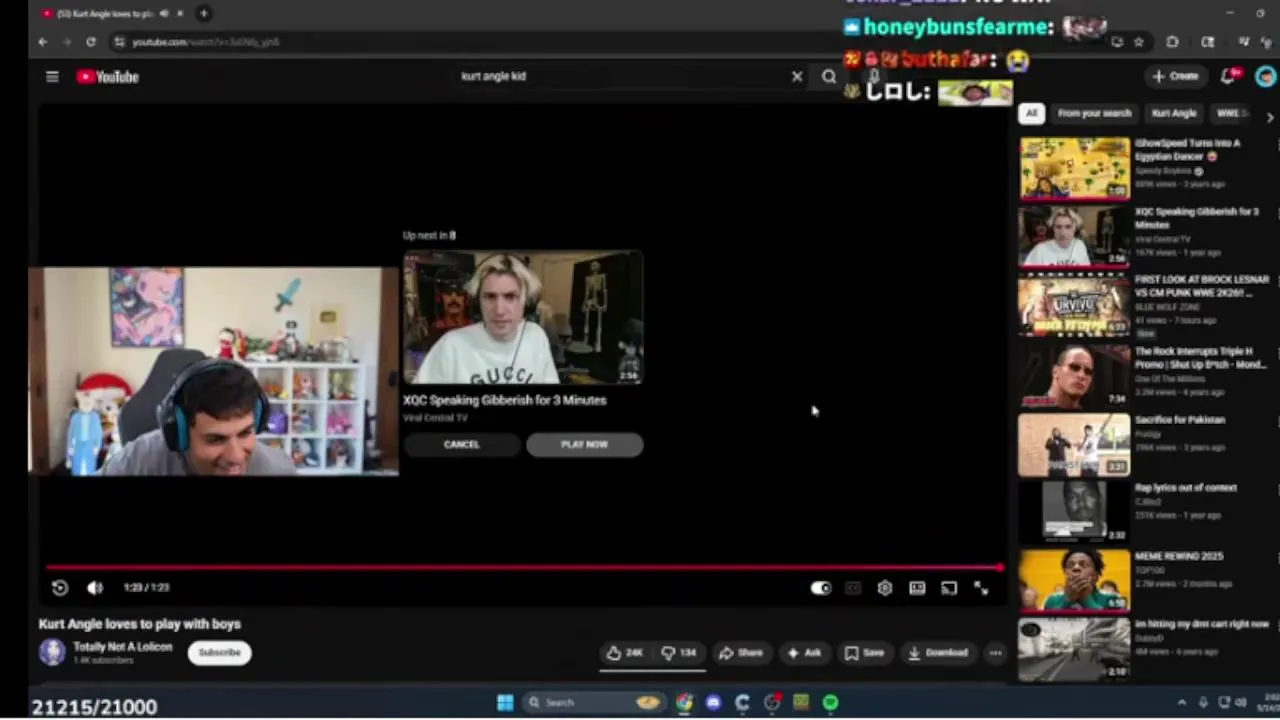The image size is (1280, 720).
Task: Cancel the up next autoplay
Action: 462,444
